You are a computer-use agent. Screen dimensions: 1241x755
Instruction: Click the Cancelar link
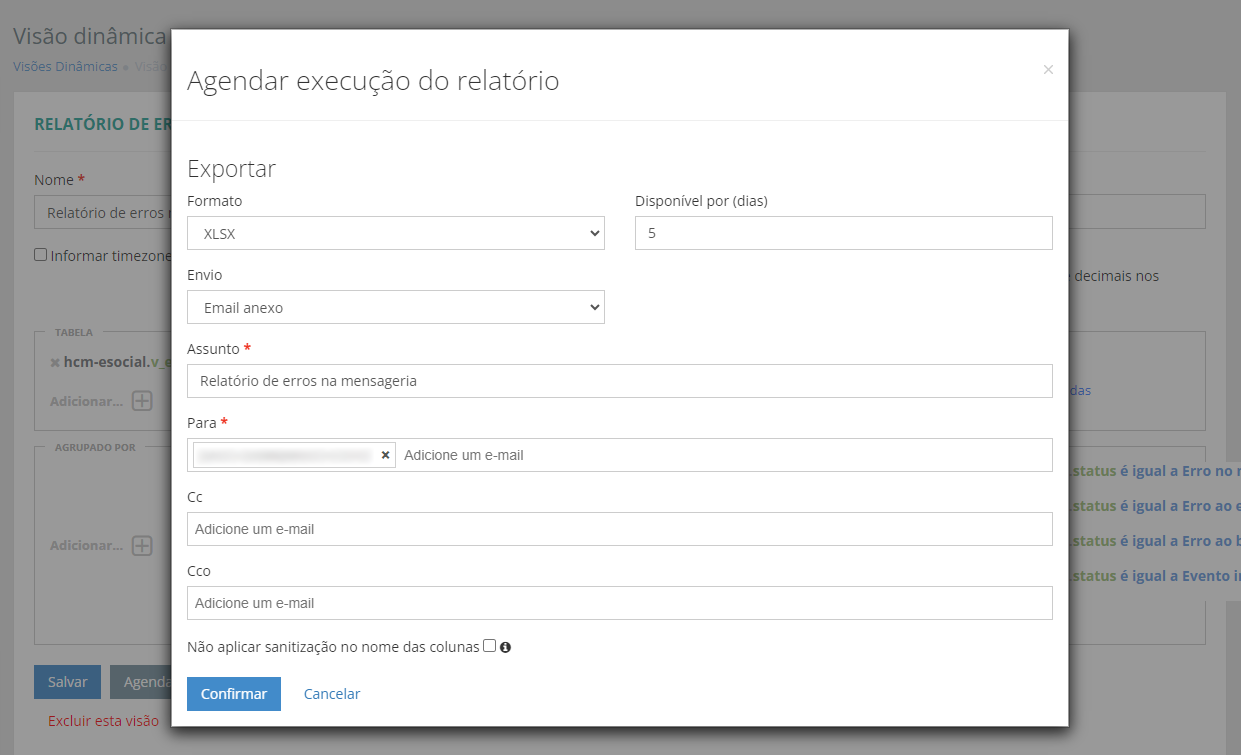click(x=332, y=694)
